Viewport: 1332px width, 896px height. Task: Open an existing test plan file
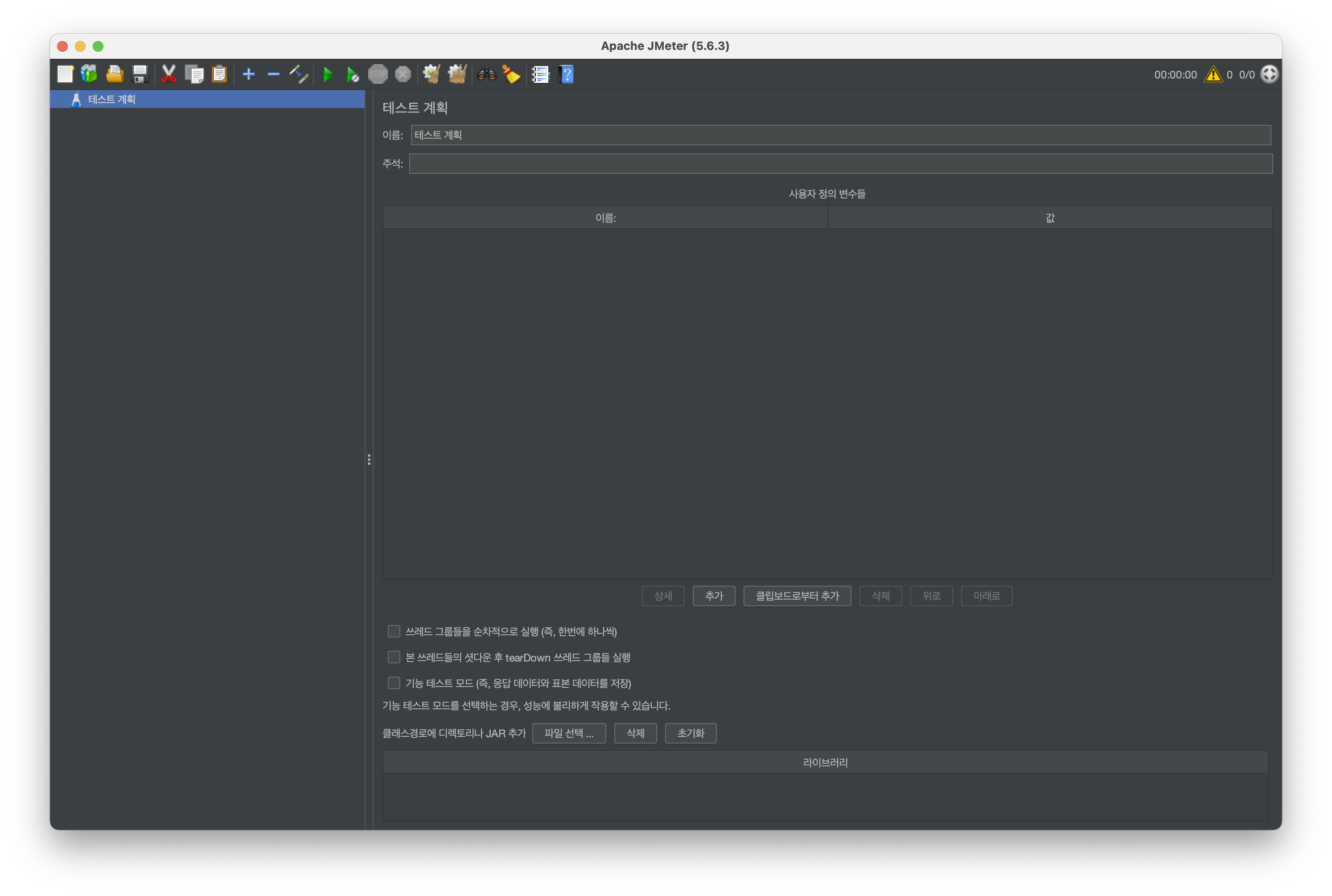pyautogui.click(x=114, y=74)
